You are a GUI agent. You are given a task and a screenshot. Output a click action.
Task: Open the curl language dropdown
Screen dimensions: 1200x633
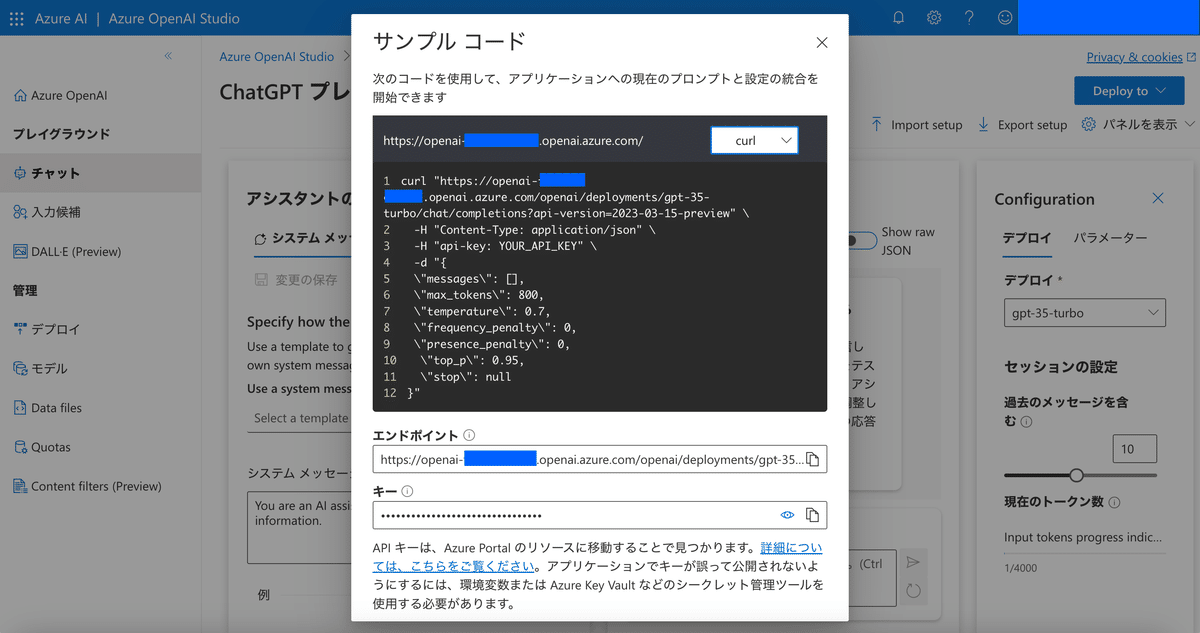click(754, 140)
